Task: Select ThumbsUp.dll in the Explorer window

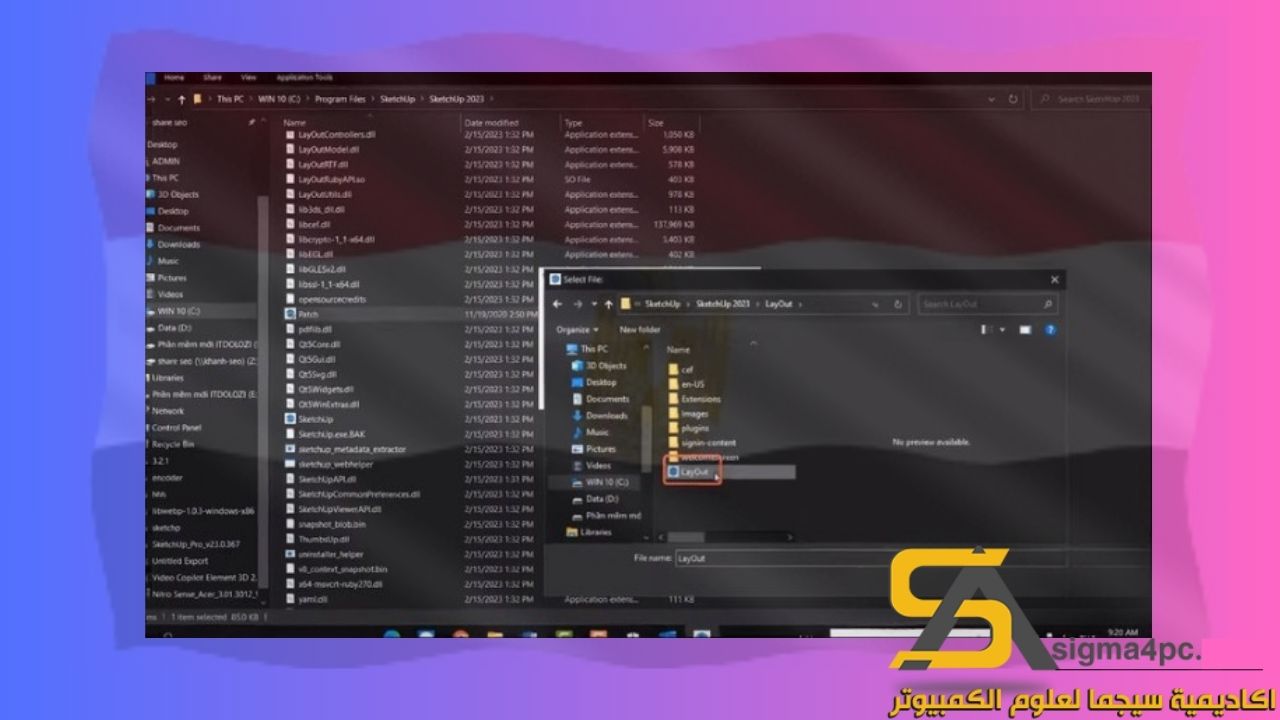Action: tap(315, 539)
